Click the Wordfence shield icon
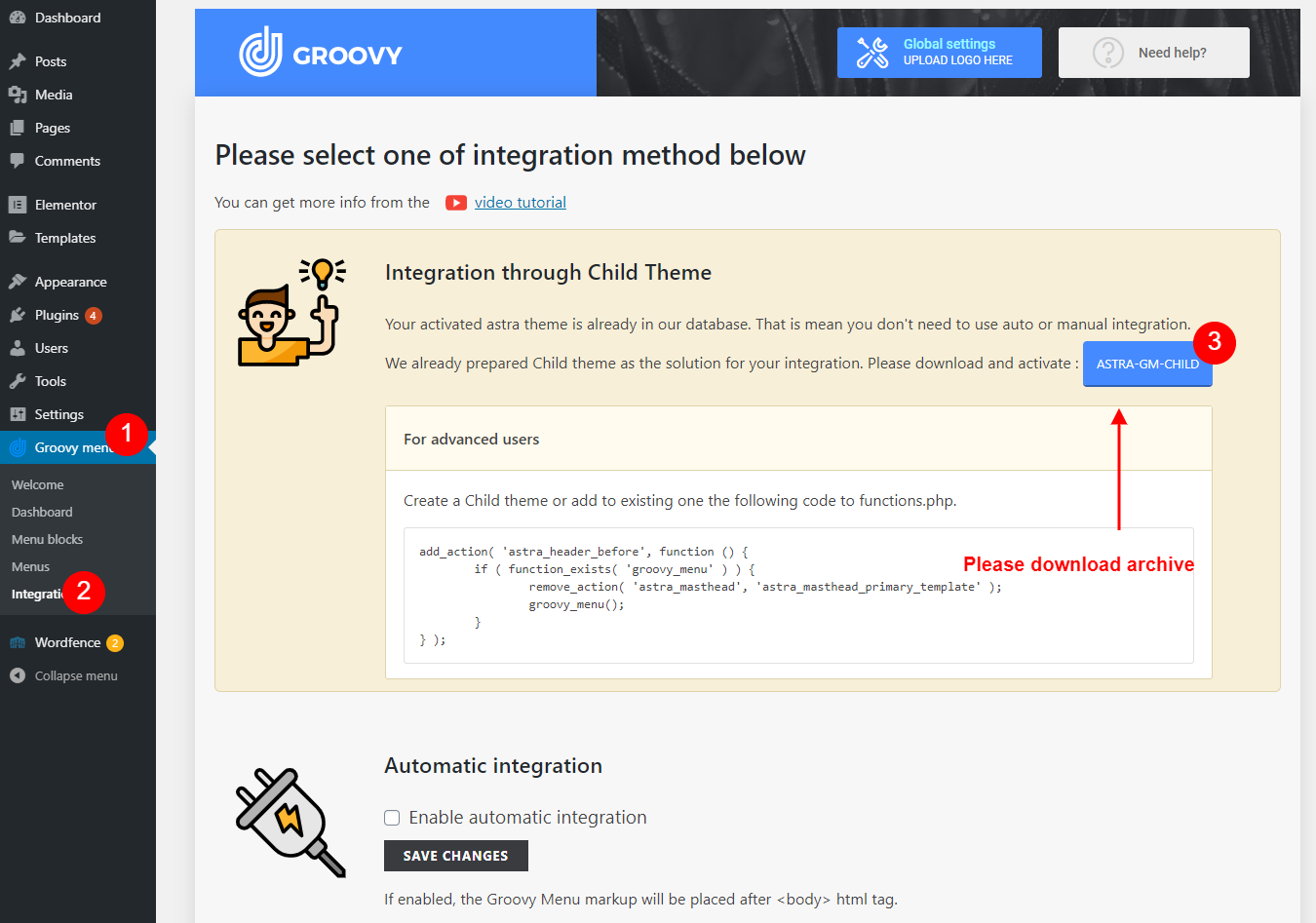1316x923 pixels. pyautogui.click(x=18, y=642)
